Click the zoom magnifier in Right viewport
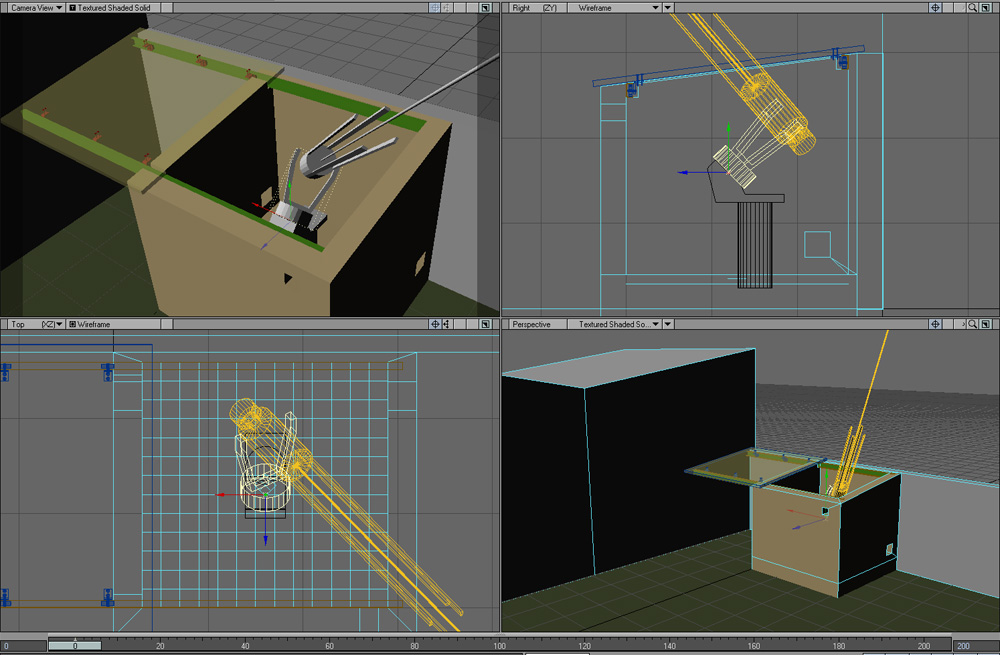This screenshot has height=655, width=1000. (x=971, y=7)
